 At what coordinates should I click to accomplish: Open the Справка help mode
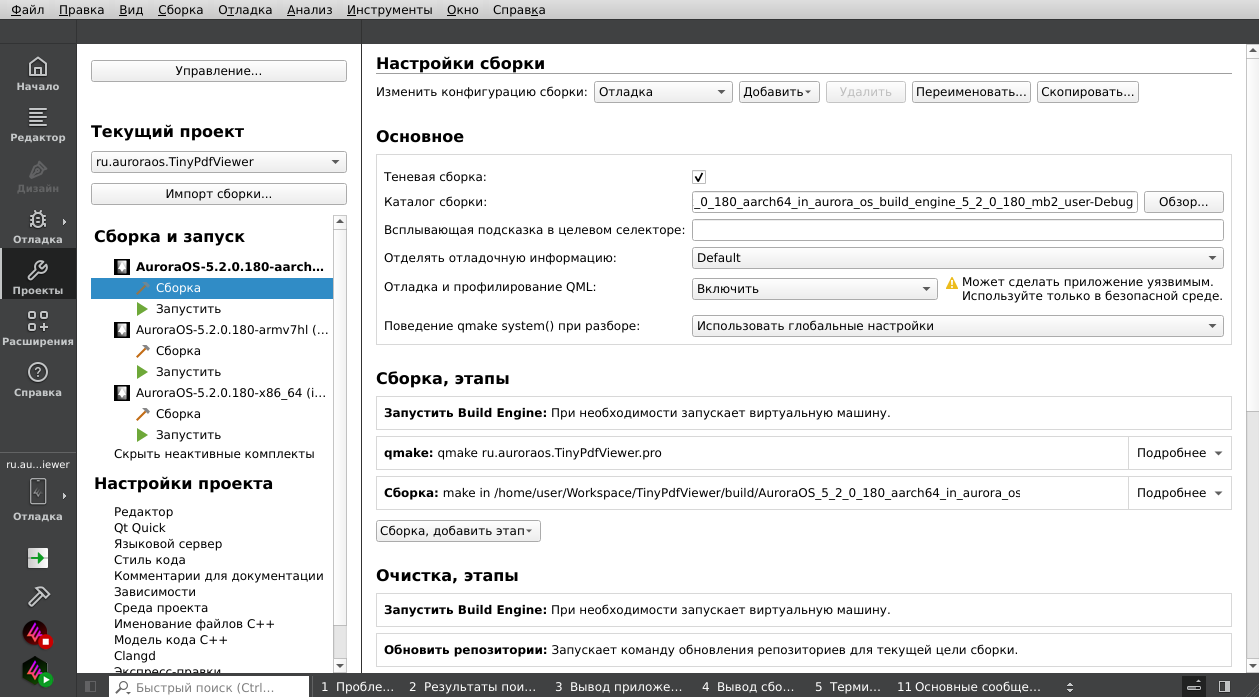coord(38,380)
